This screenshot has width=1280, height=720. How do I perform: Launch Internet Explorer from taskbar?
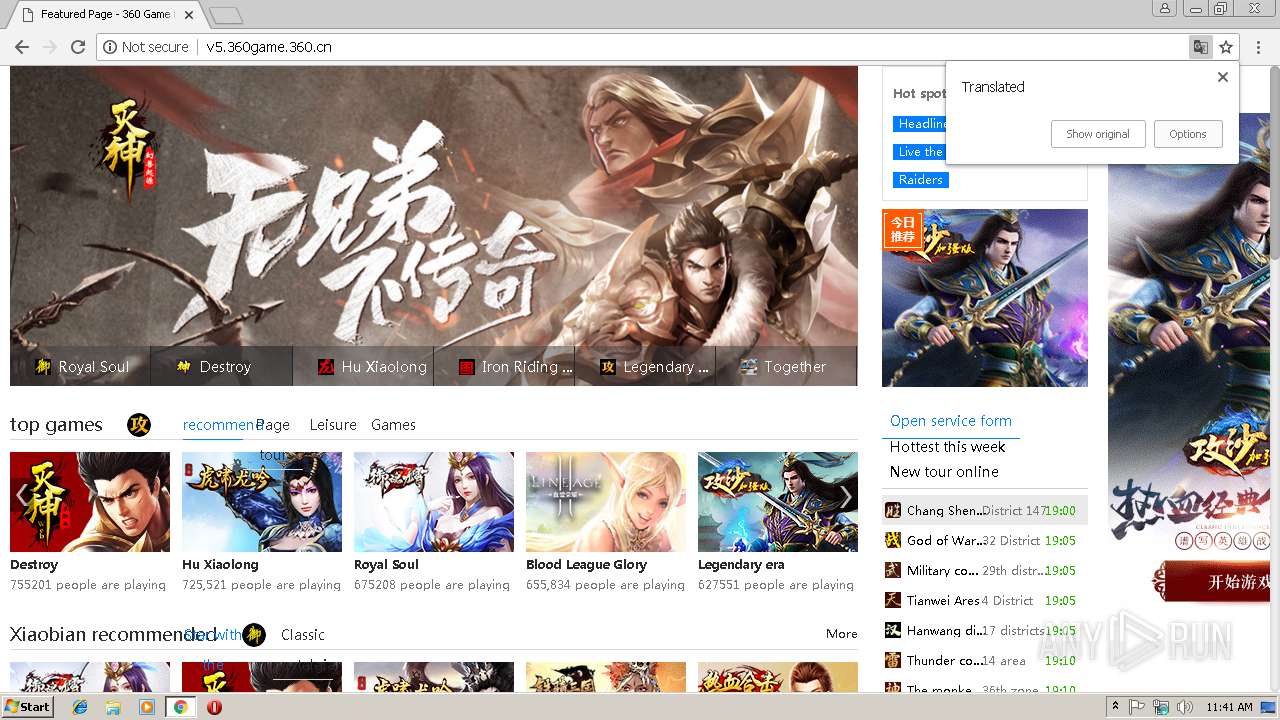(x=80, y=707)
